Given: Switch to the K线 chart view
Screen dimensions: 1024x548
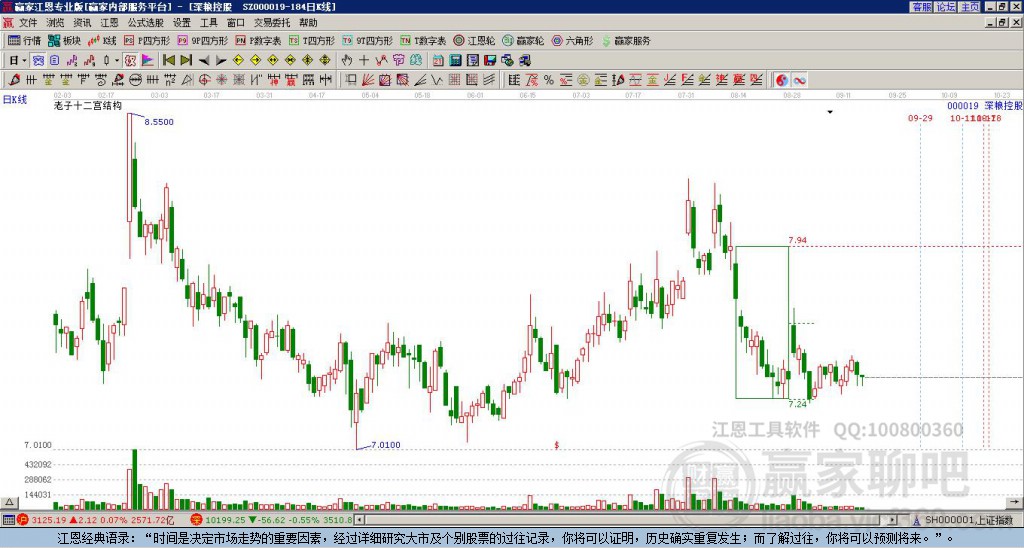Looking at the screenshot, I should [x=102, y=40].
